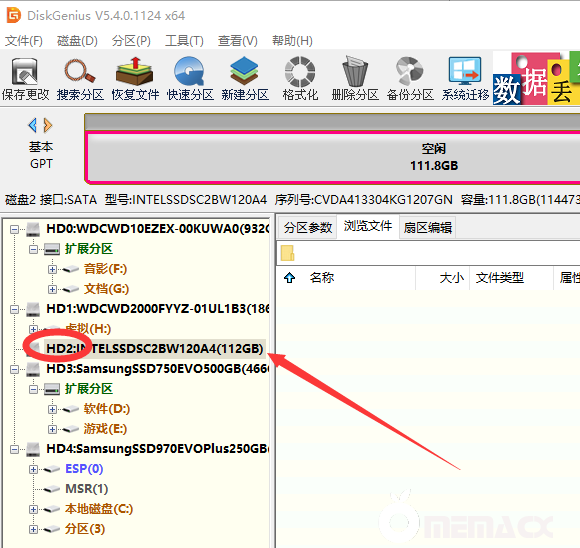Open the 分区(P) menu
The height and width of the screenshot is (548, 580).
click(131, 41)
